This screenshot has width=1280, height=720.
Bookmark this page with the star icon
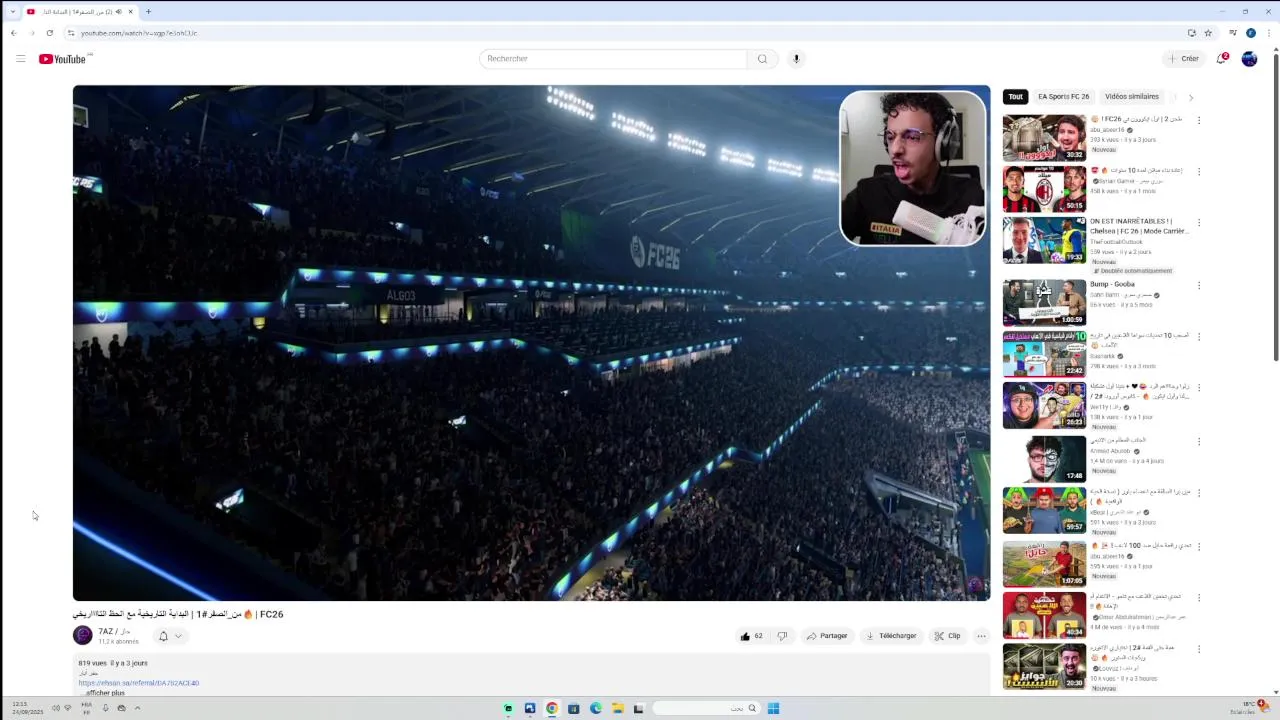click(x=1208, y=33)
